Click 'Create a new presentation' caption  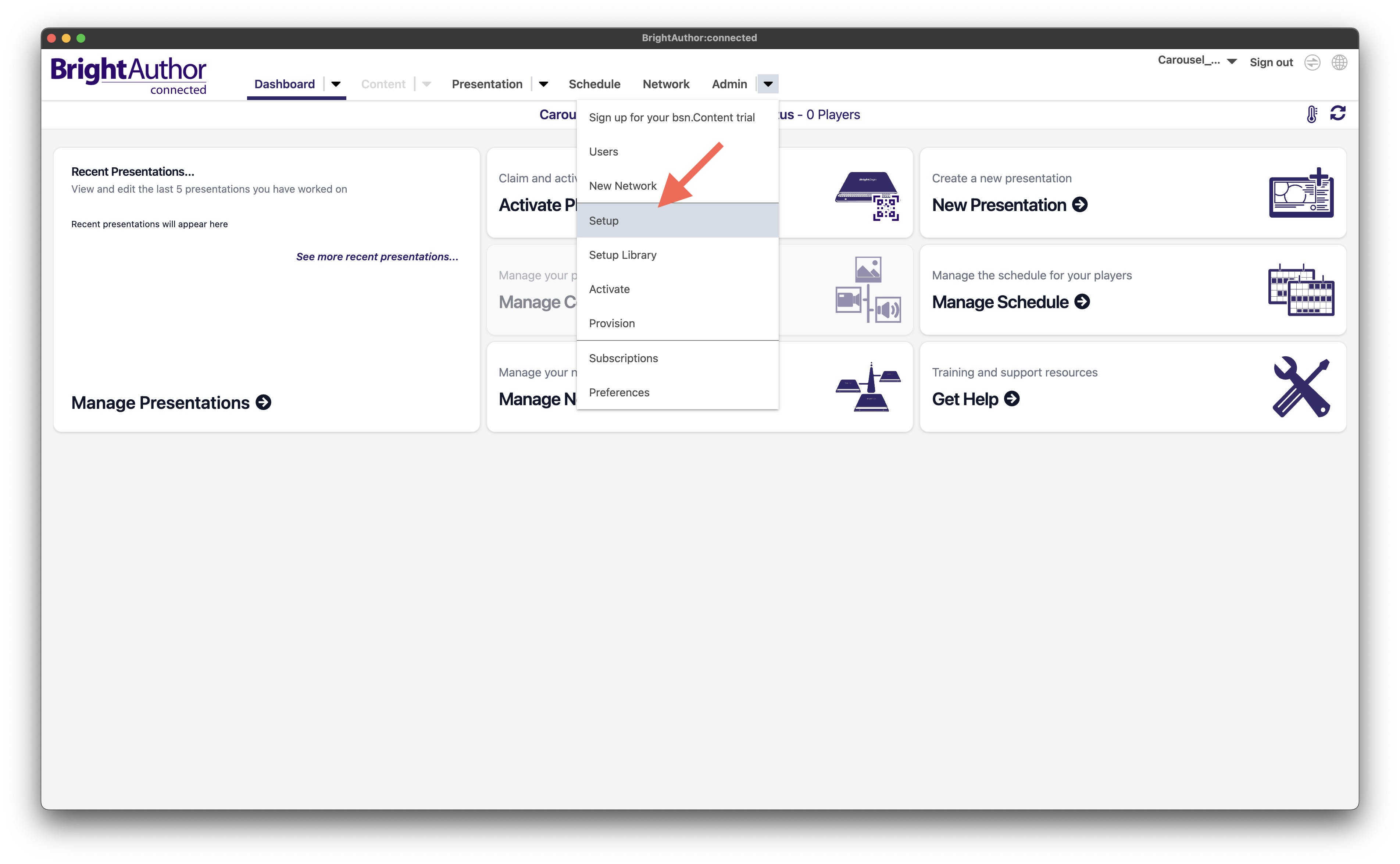click(1002, 178)
